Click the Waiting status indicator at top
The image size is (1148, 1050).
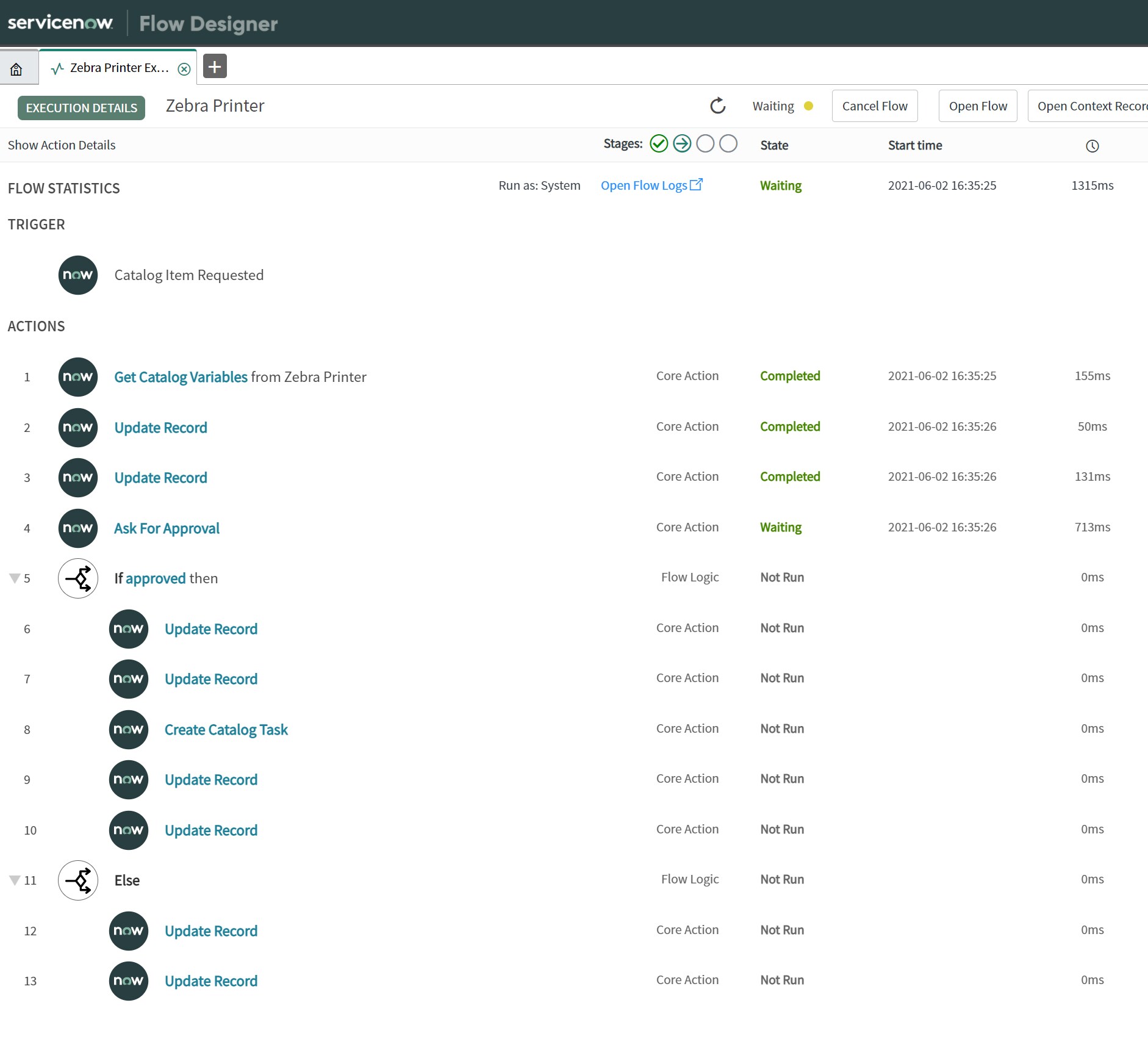point(783,106)
